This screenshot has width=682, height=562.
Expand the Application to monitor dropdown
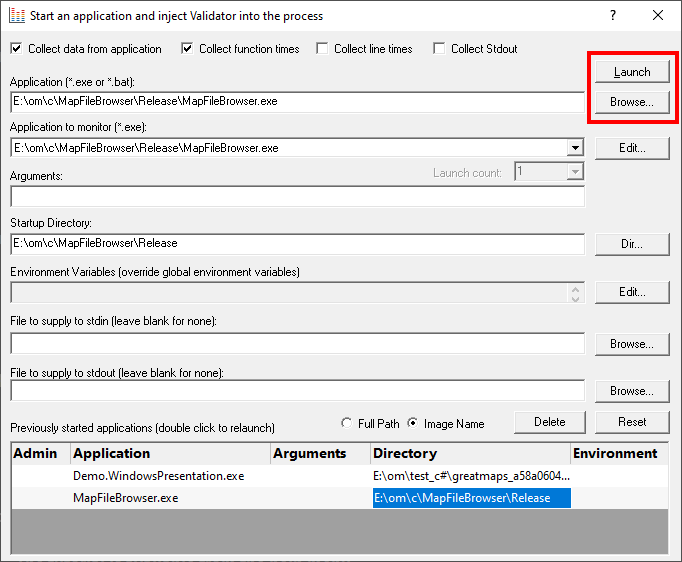(x=575, y=148)
